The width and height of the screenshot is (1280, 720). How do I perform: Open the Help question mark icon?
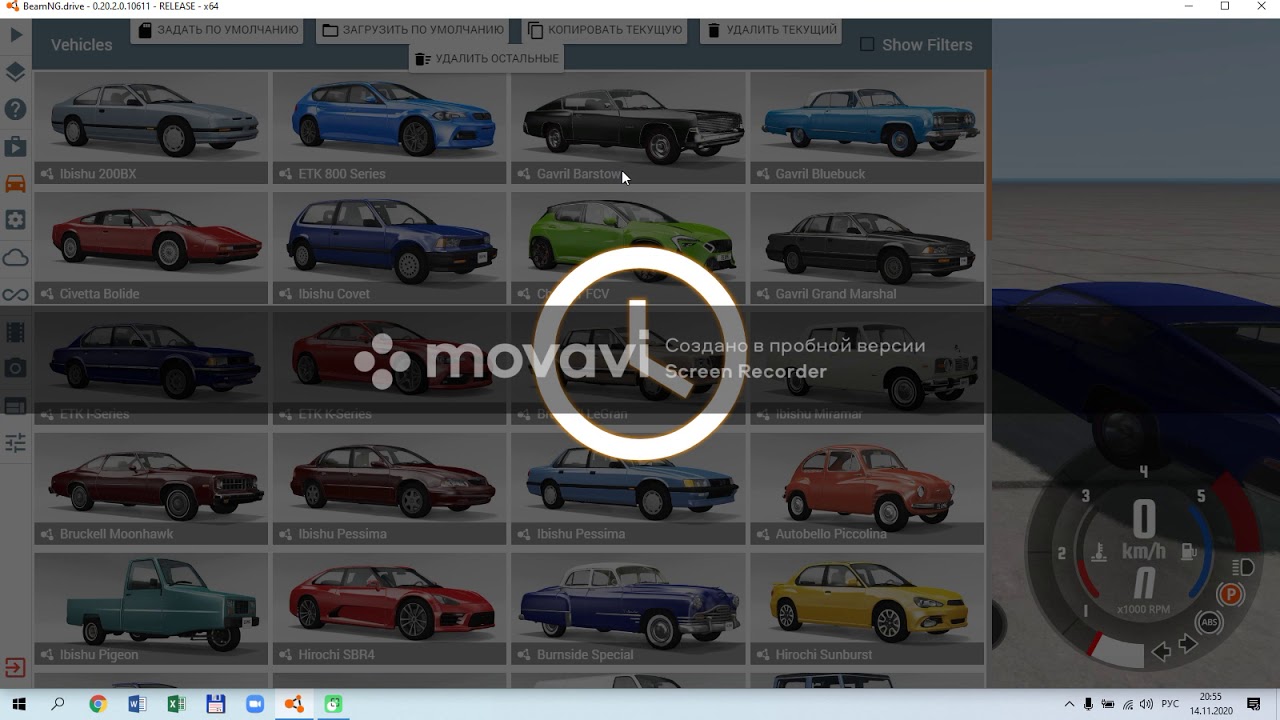pos(16,109)
